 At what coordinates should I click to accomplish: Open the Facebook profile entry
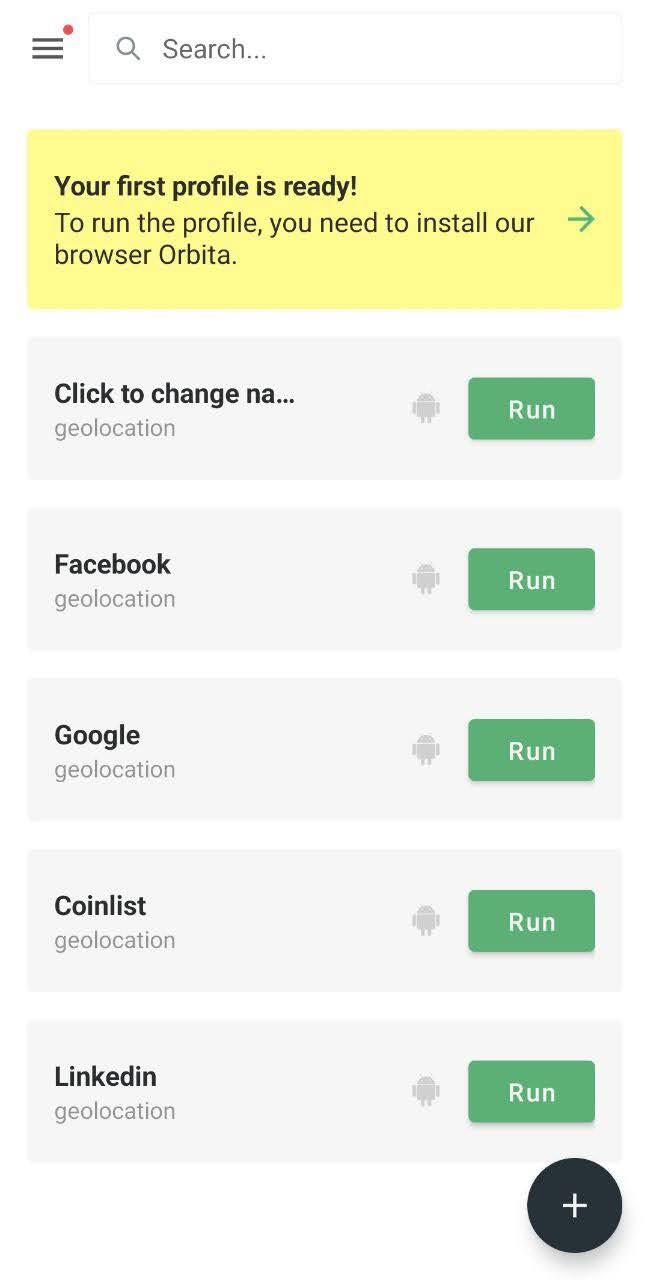[112, 563]
